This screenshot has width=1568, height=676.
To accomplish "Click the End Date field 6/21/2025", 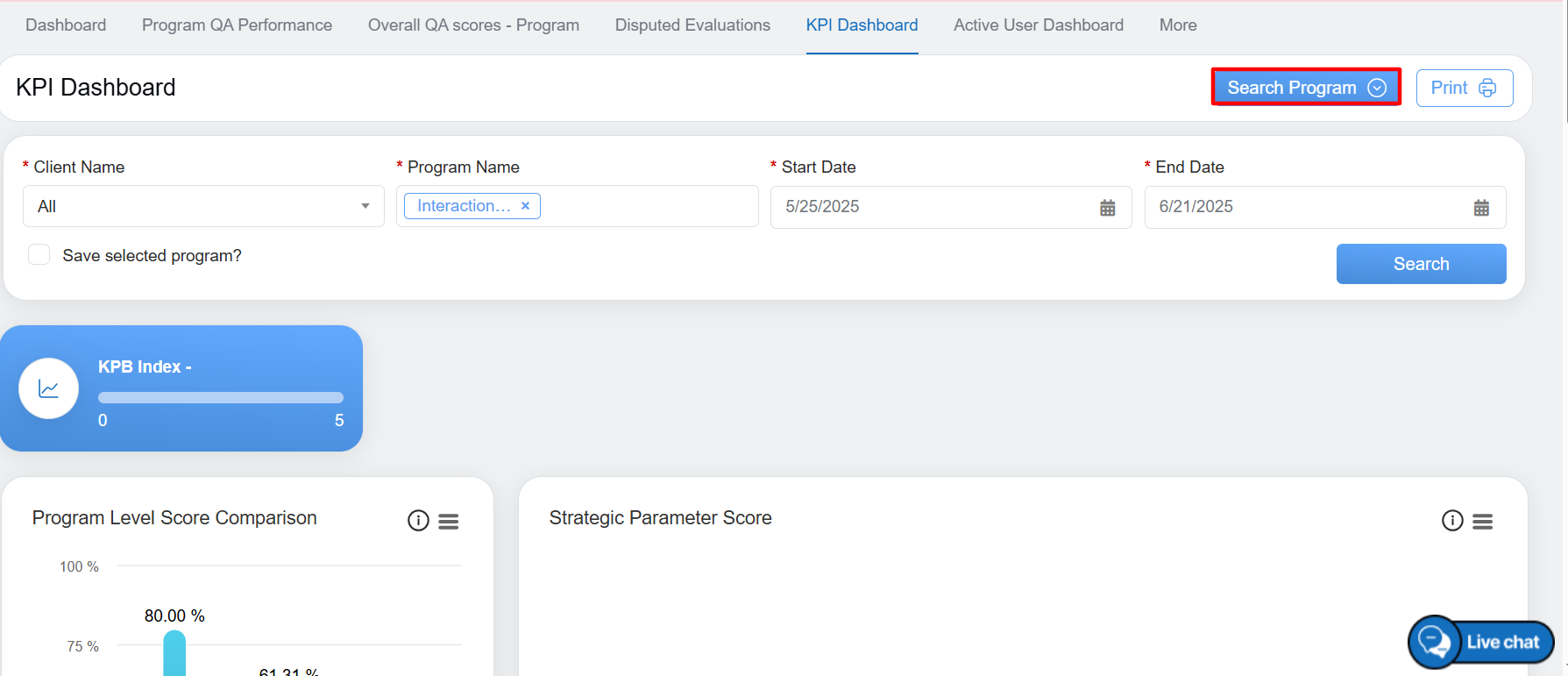I will coord(1325,207).
